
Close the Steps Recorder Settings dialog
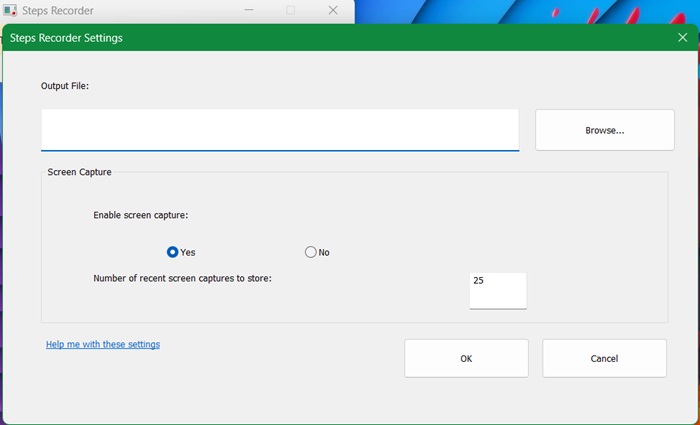point(682,38)
